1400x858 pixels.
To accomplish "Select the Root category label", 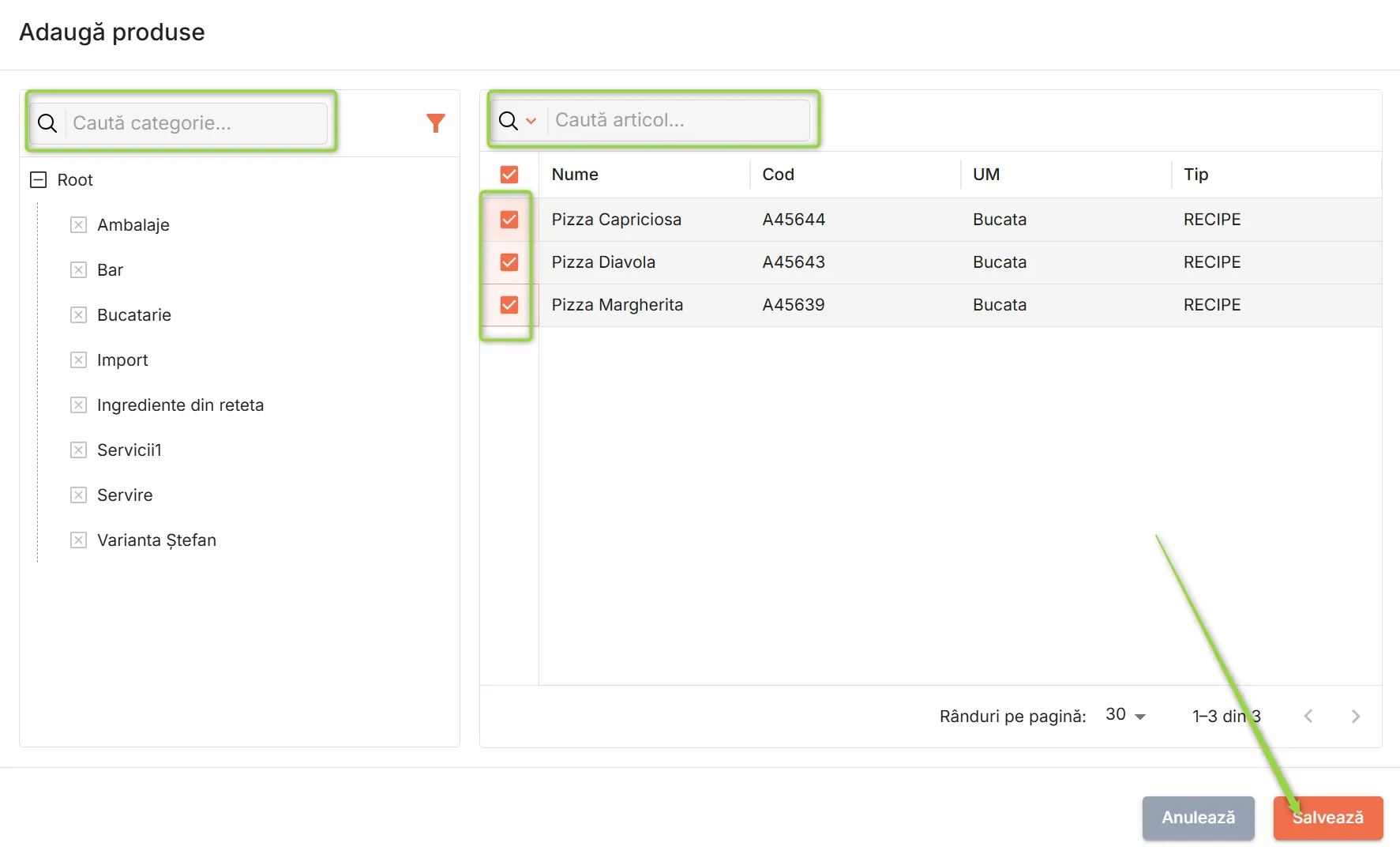I will tap(75, 180).
